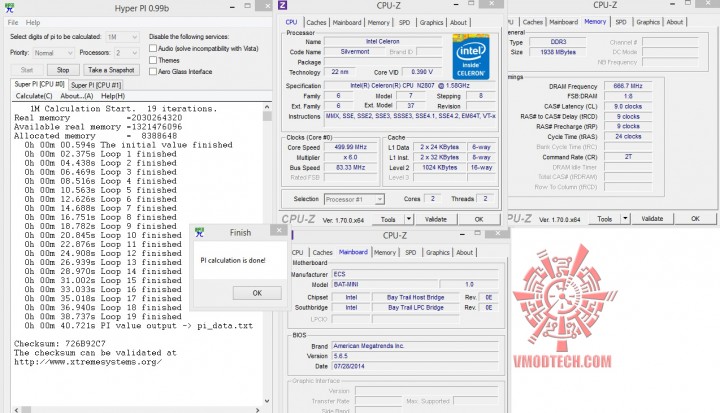Click Code Name field showing Silvermont
720x413 pixels.
(x=354, y=52)
